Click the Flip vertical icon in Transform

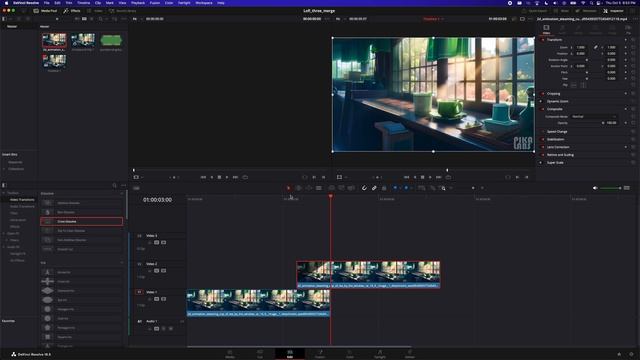pos(583,85)
